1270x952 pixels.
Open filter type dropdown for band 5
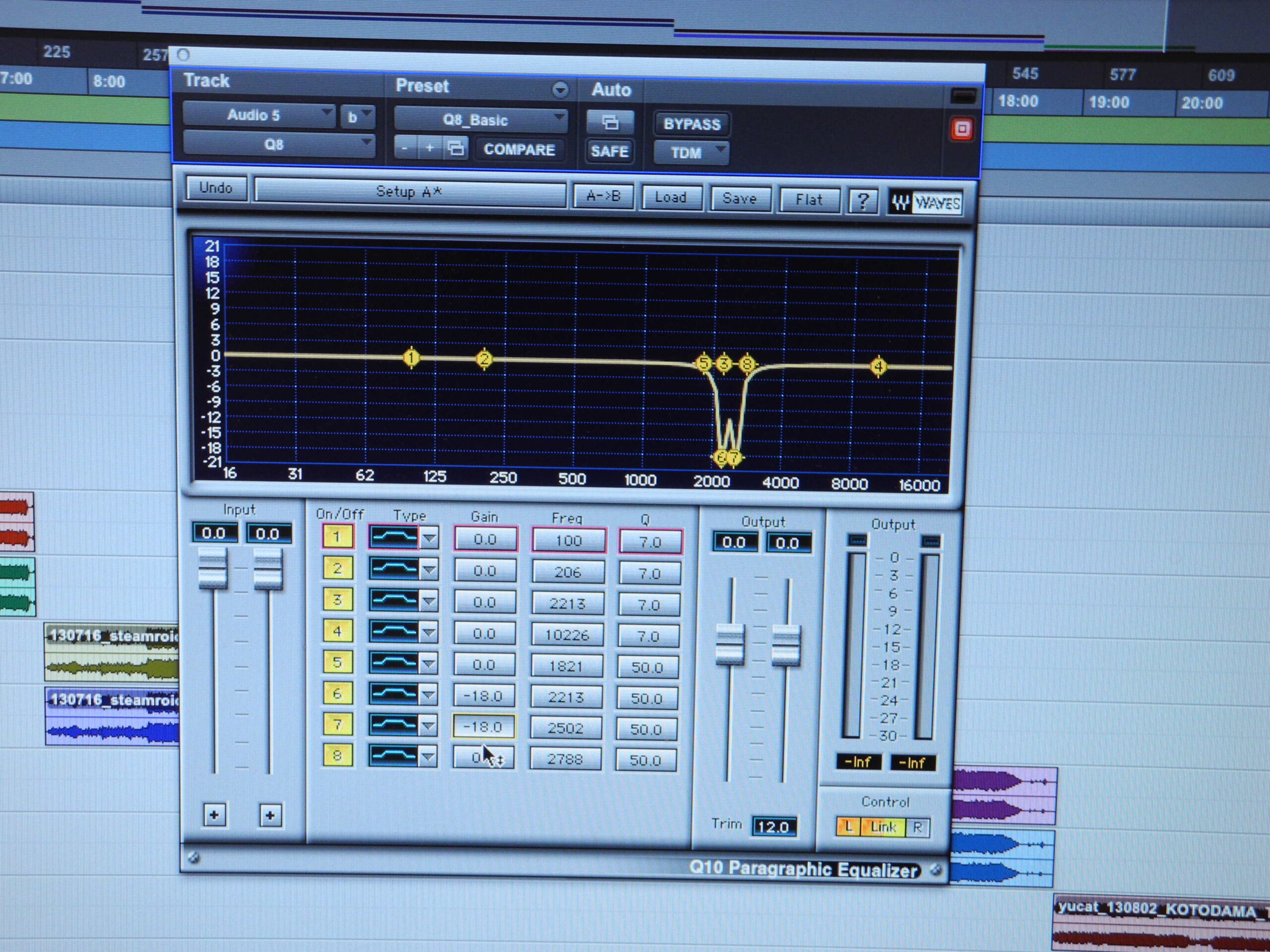tap(428, 664)
